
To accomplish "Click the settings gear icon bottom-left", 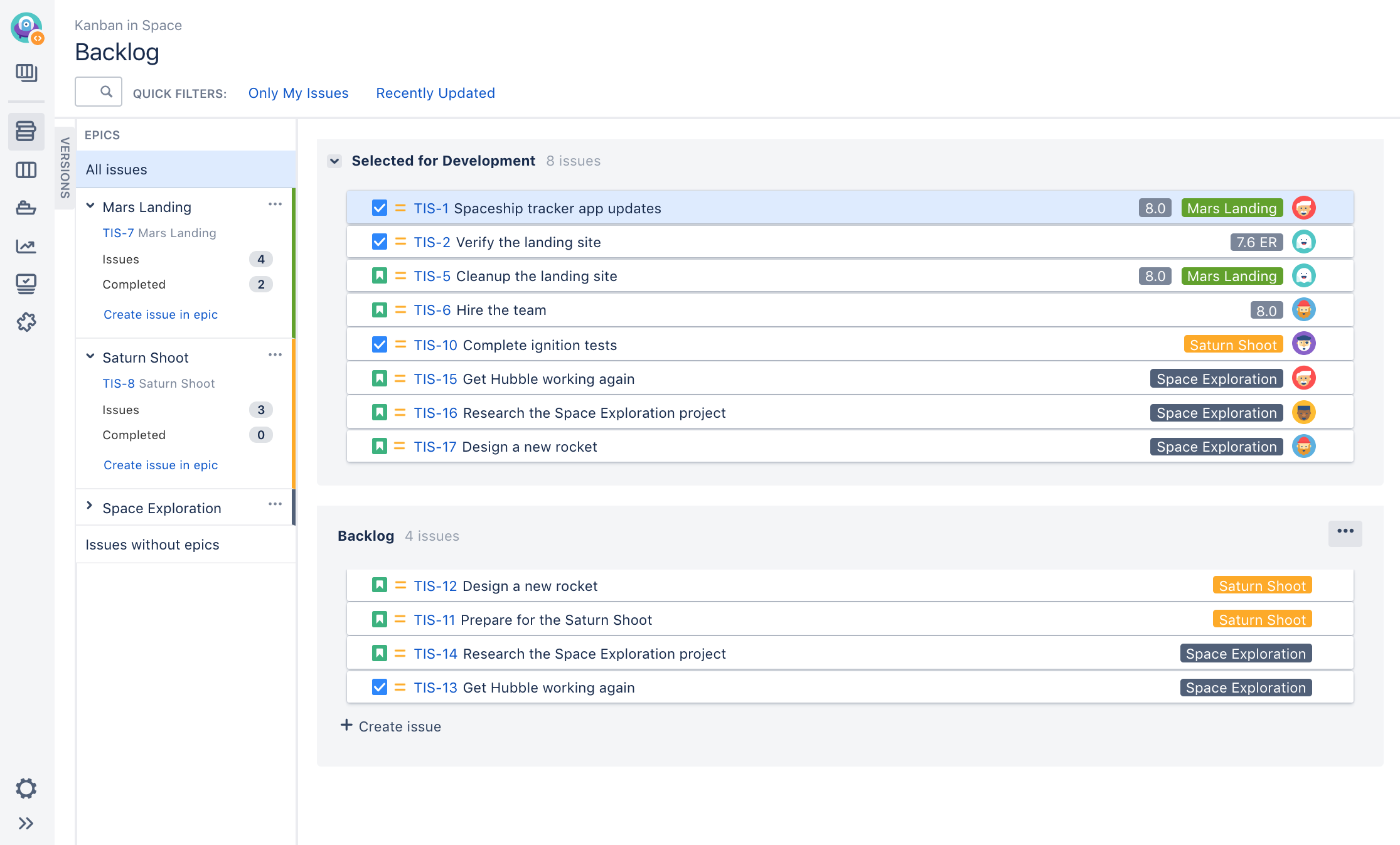I will pos(27,788).
